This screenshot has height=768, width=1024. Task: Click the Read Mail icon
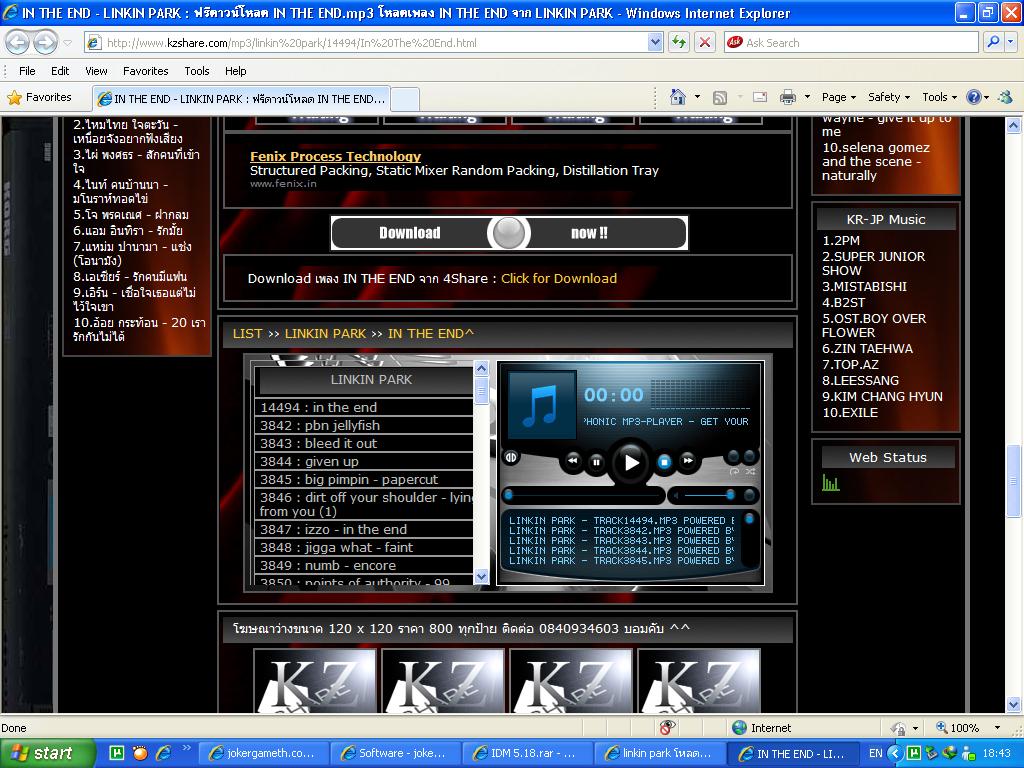[x=760, y=97]
